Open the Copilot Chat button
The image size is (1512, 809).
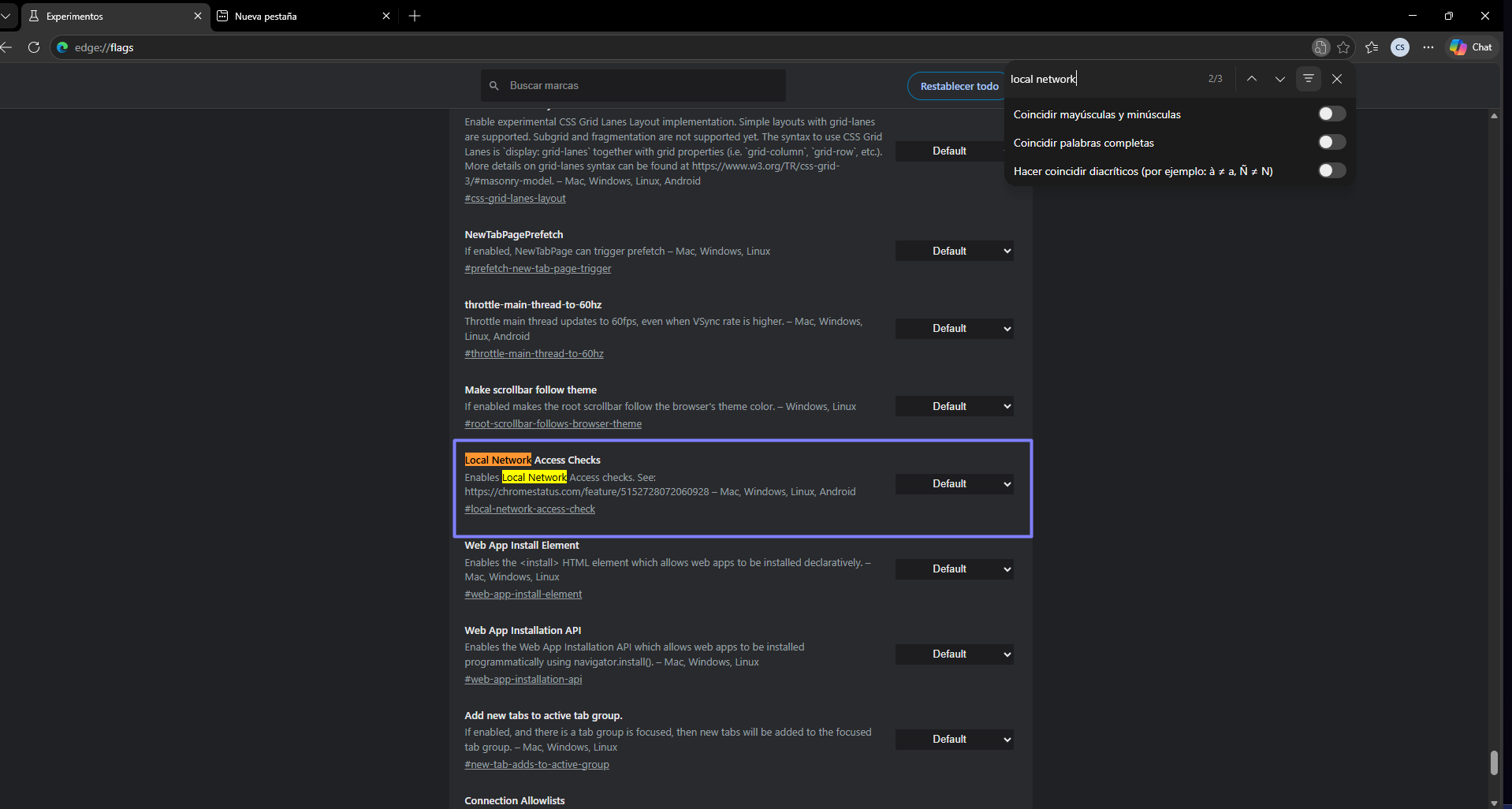(x=1471, y=47)
